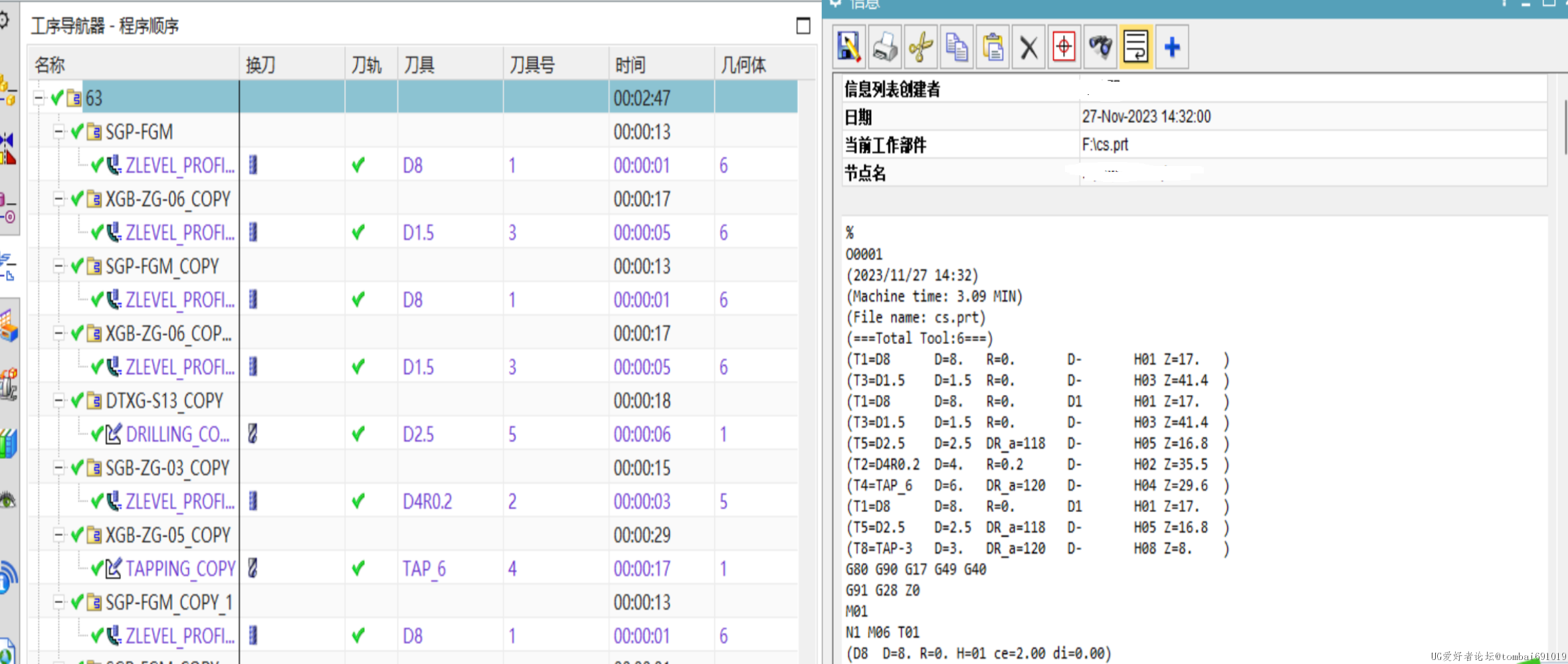
Task: Select the SGB-ZG-03_COPY program group
Action: (167, 468)
